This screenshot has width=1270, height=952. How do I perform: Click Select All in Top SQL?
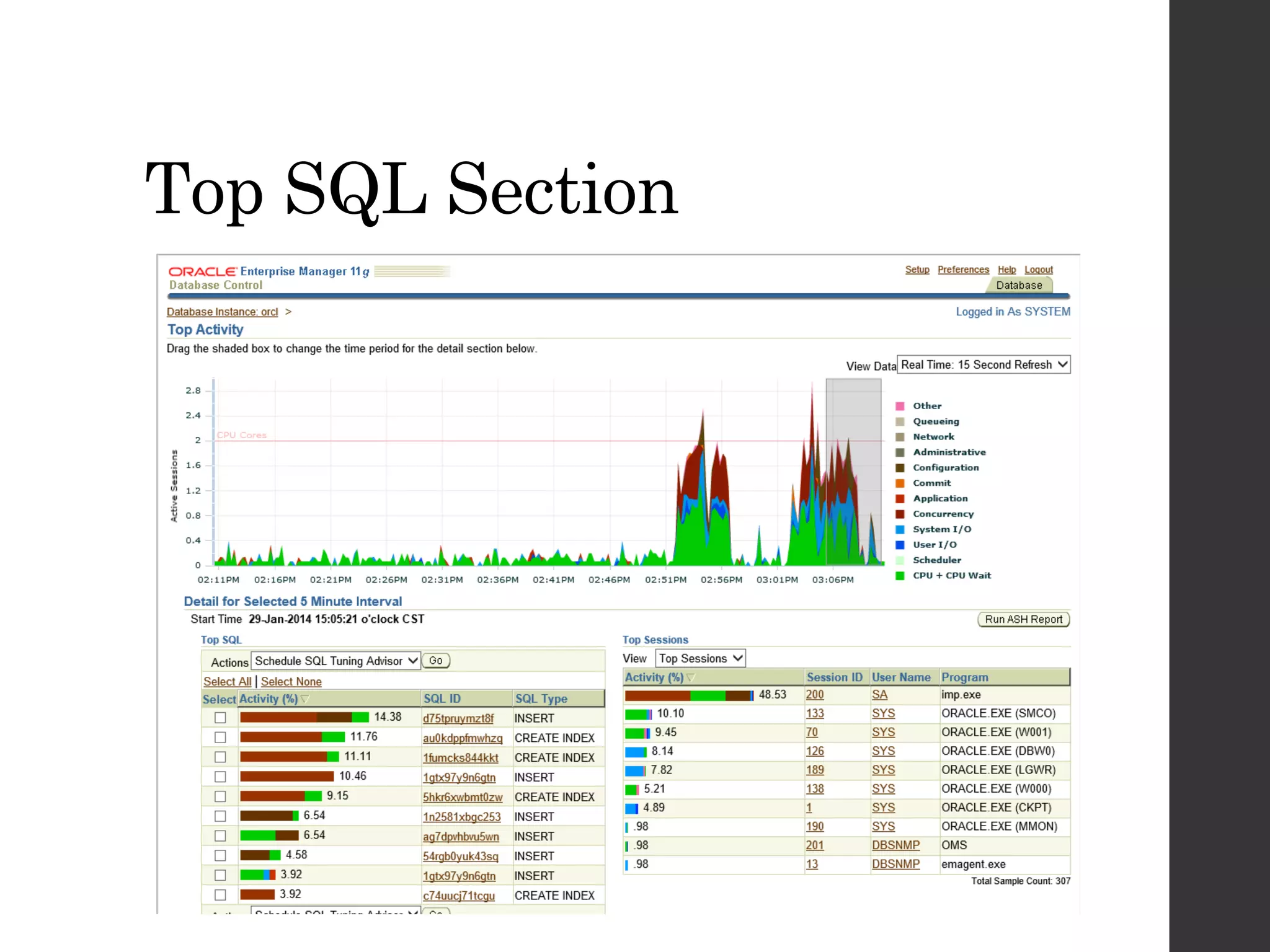pos(227,681)
